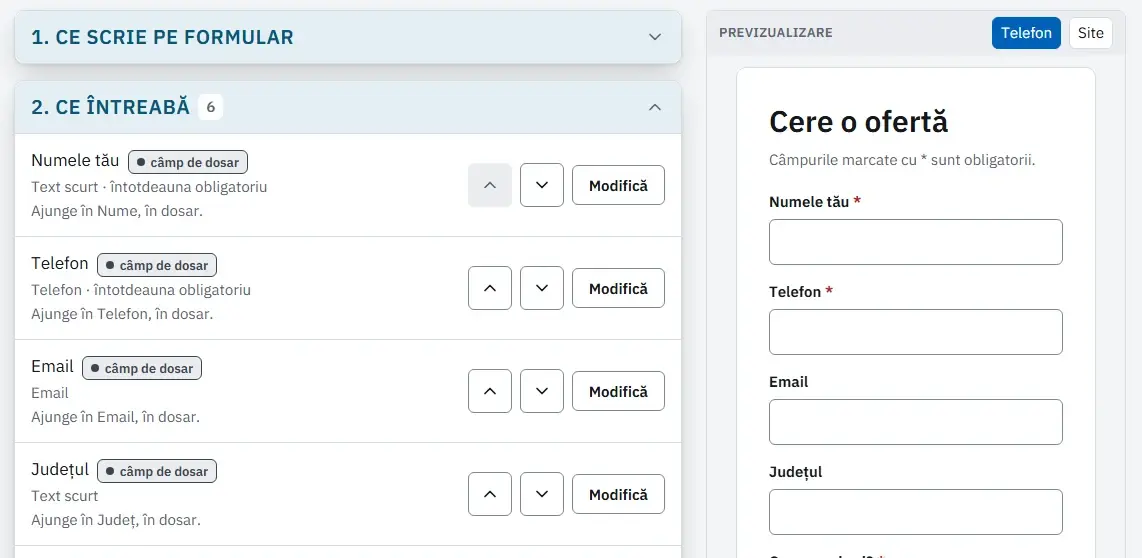Click the 'PREVIZUALIZARE' panel label

776,33
